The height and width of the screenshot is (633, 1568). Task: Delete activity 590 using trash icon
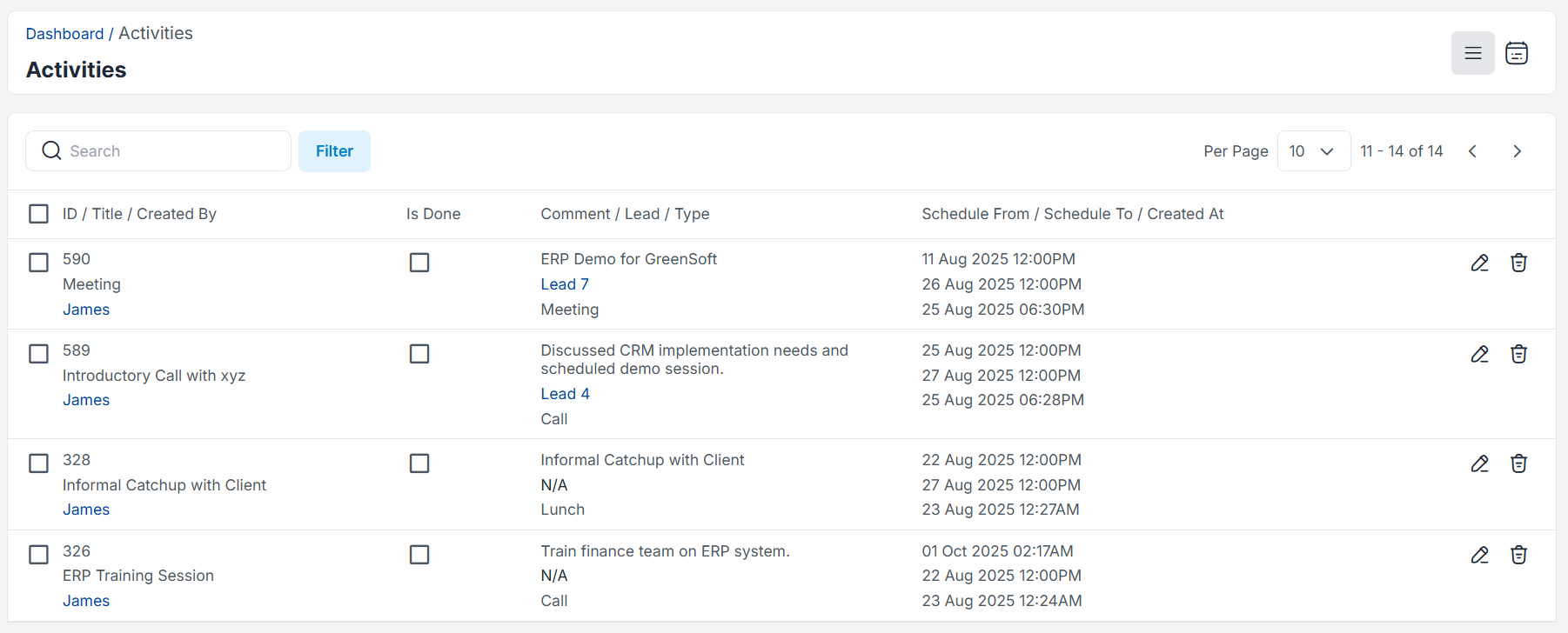(x=1518, y=263)
